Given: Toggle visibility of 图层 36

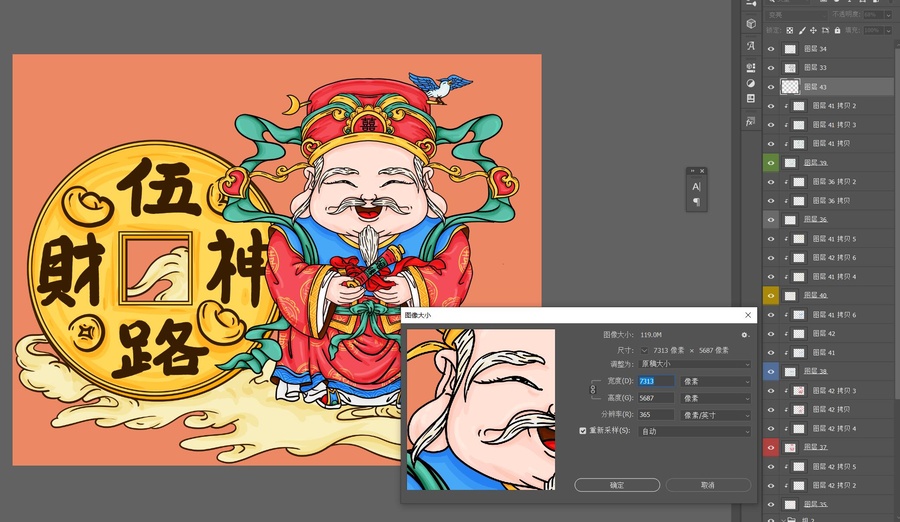Looking at the screenshot, I should pyautogui.click(x=771, y=220).
